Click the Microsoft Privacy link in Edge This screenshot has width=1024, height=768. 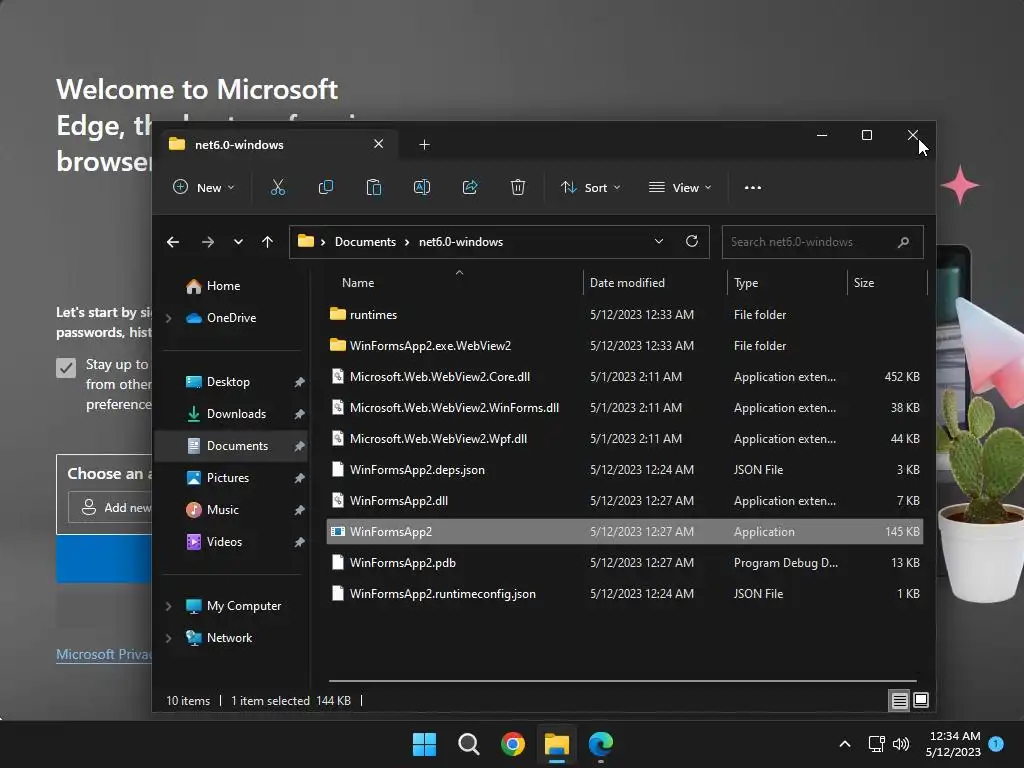(x=104, y=654)
